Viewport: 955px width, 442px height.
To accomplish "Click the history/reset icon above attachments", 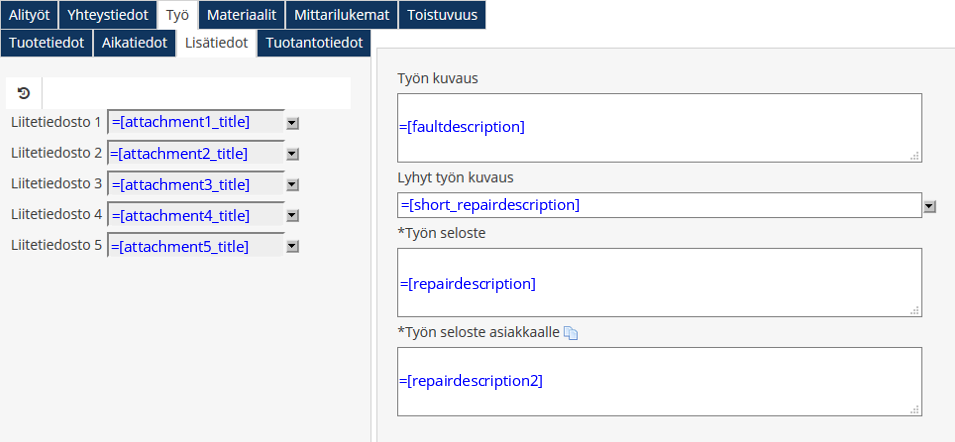I will 24,93.
